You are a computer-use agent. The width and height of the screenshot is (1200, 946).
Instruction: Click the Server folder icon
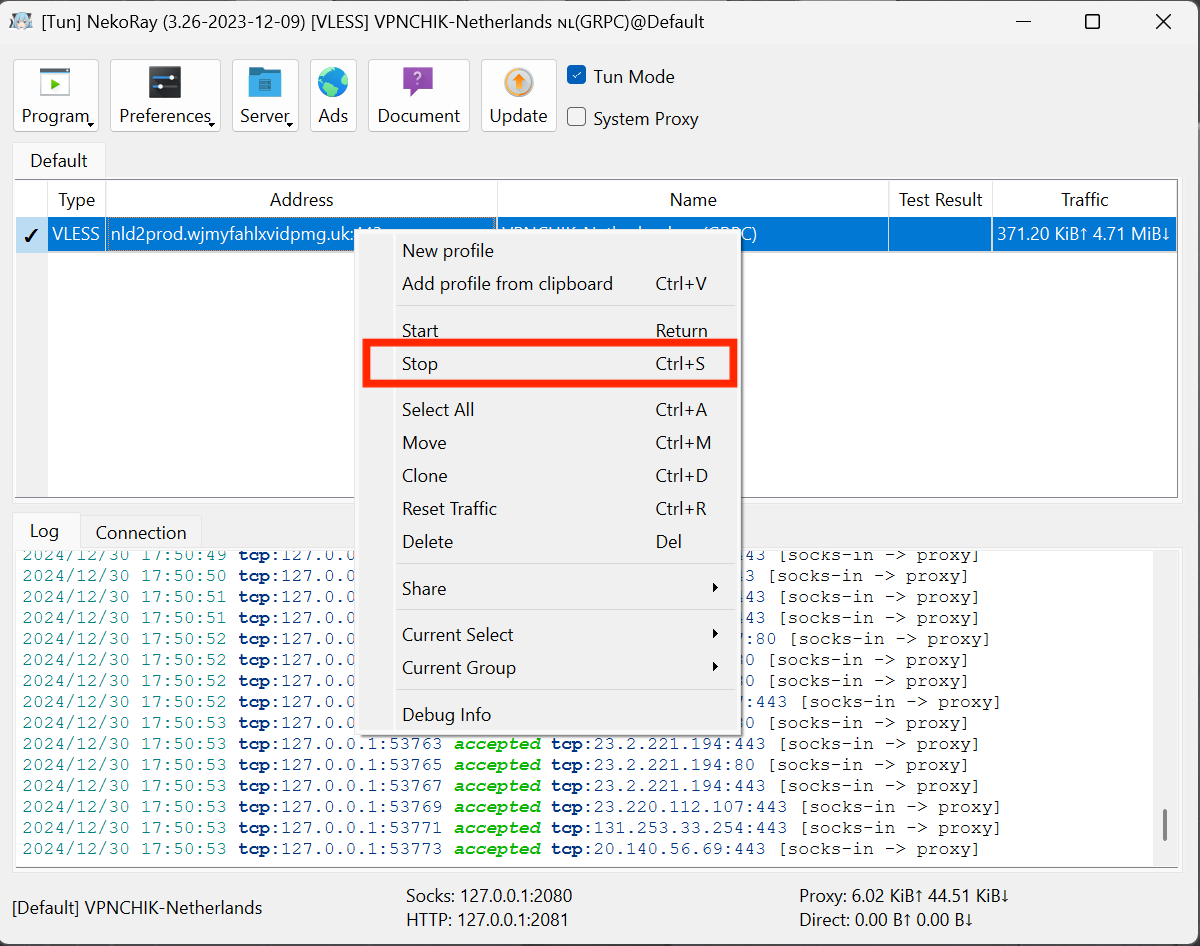pos(265,82)
